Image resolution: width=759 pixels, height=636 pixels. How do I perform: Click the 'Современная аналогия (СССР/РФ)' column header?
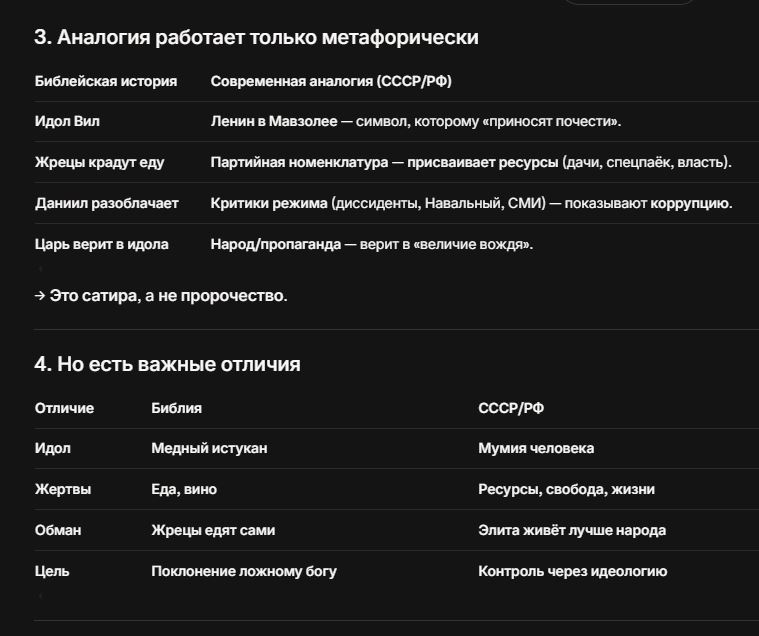[x=331, y=81]
